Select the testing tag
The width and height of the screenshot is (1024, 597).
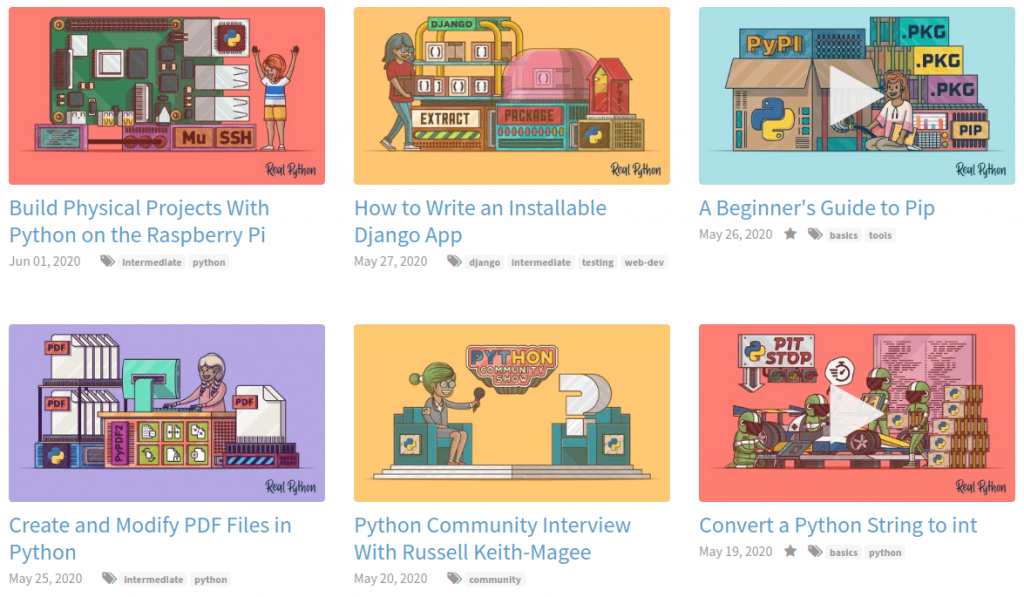[x=597, y=263]
